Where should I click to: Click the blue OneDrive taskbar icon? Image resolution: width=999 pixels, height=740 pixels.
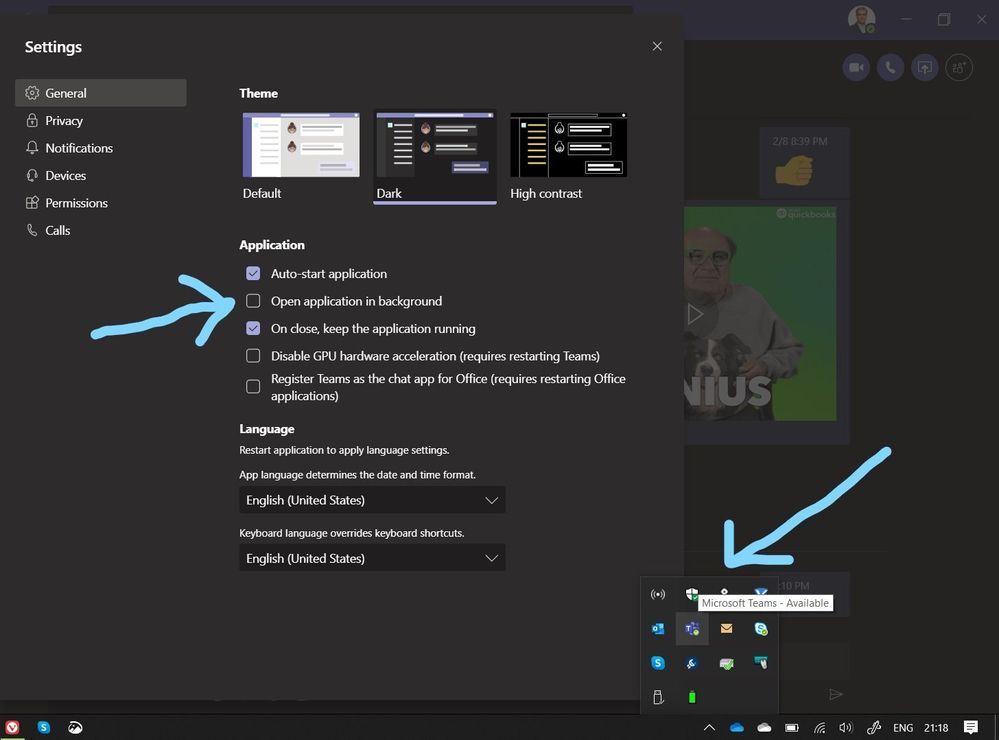737,727
